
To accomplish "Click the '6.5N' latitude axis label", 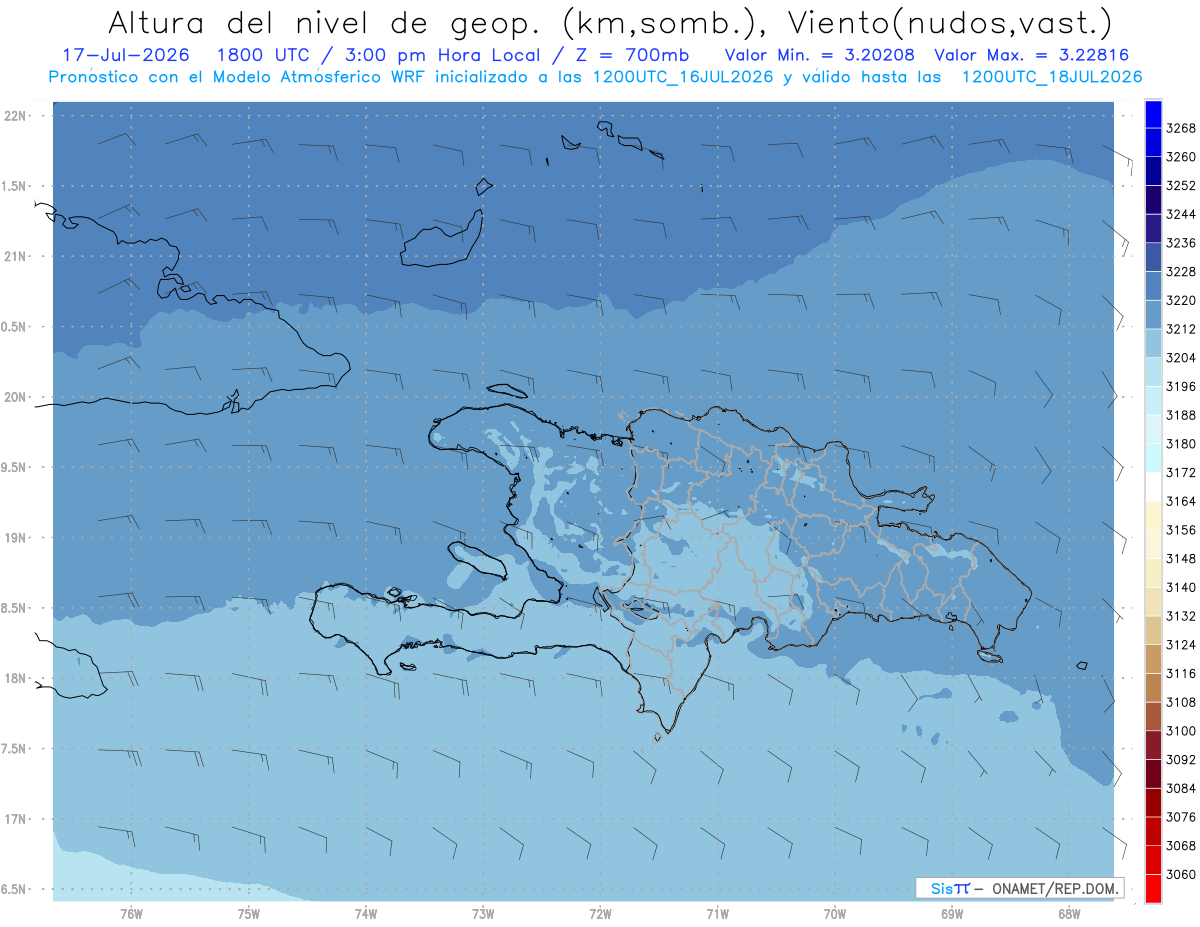I will pyautogui.click(x=15, y=890).
